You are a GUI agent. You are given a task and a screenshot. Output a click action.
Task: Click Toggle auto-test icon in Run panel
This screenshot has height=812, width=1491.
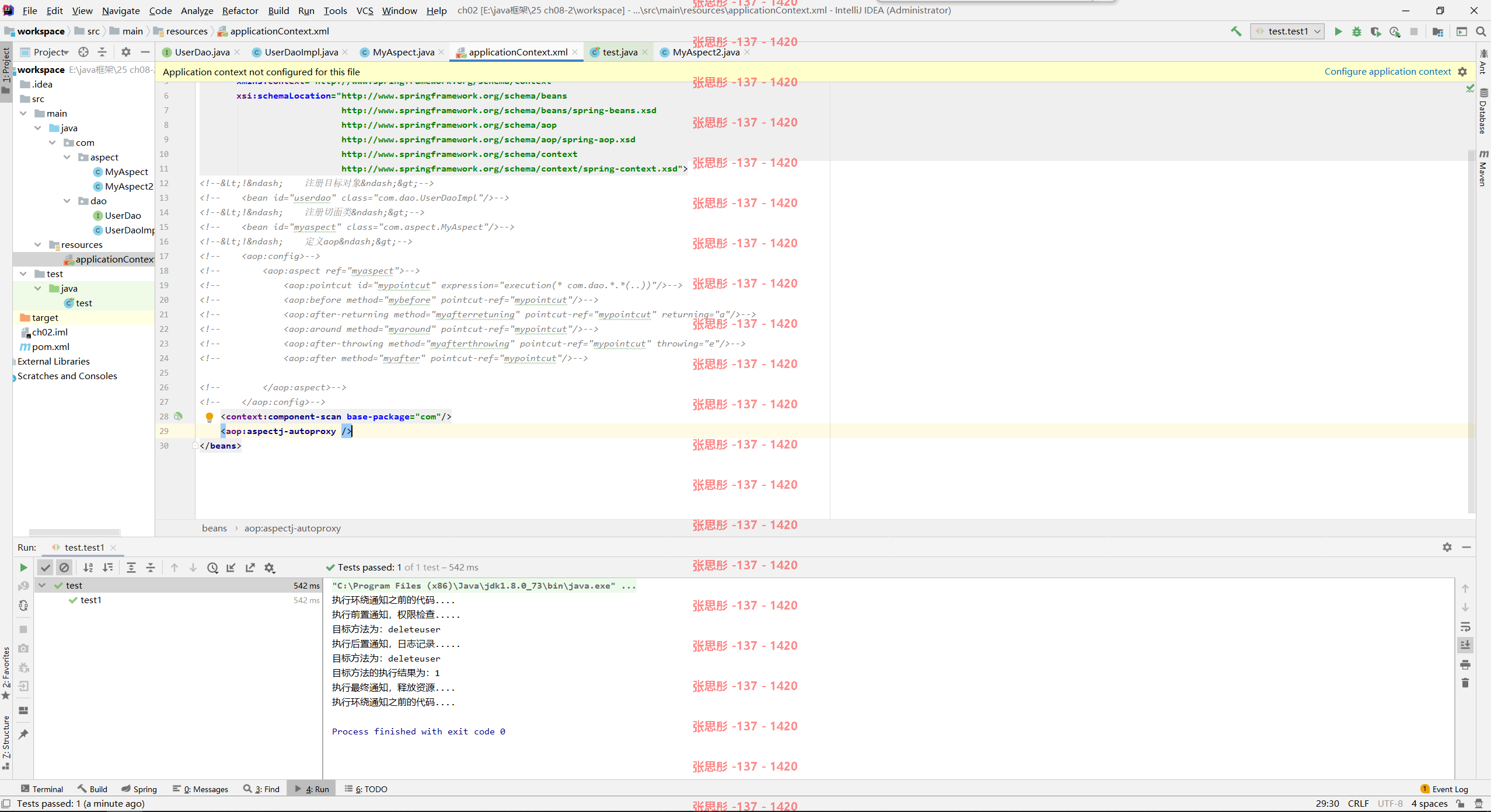[23, 606]
